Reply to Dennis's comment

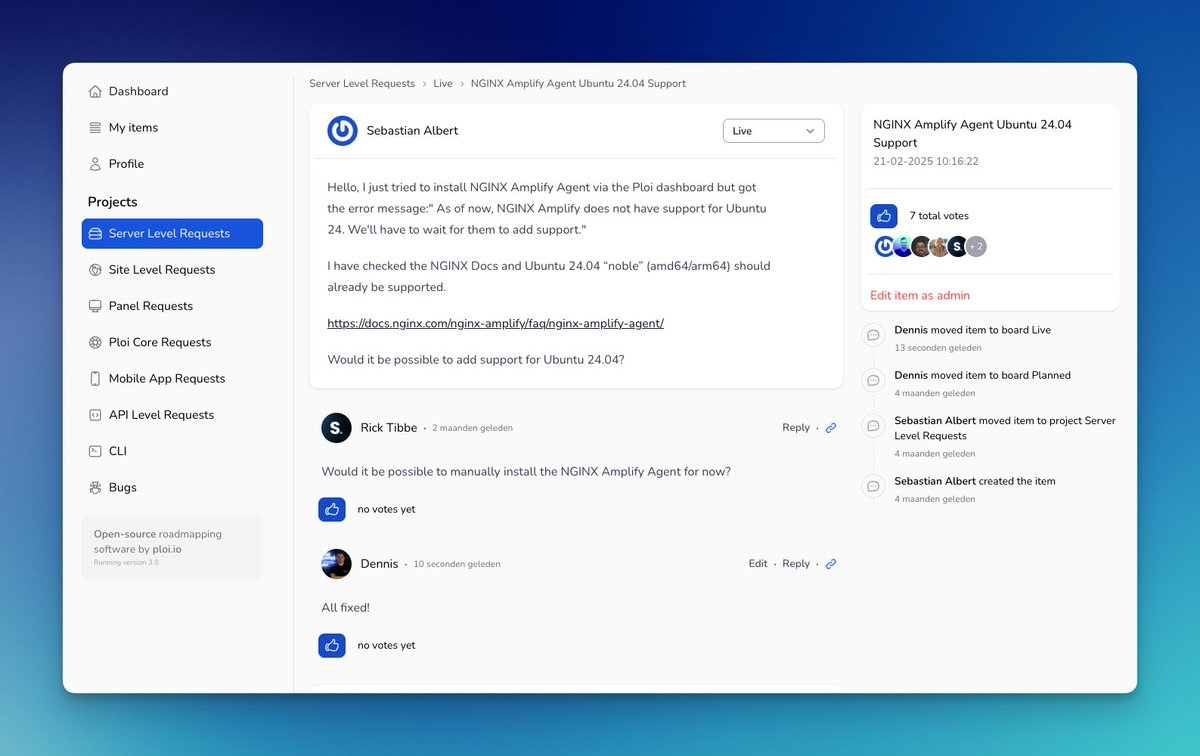click(796, 564)
